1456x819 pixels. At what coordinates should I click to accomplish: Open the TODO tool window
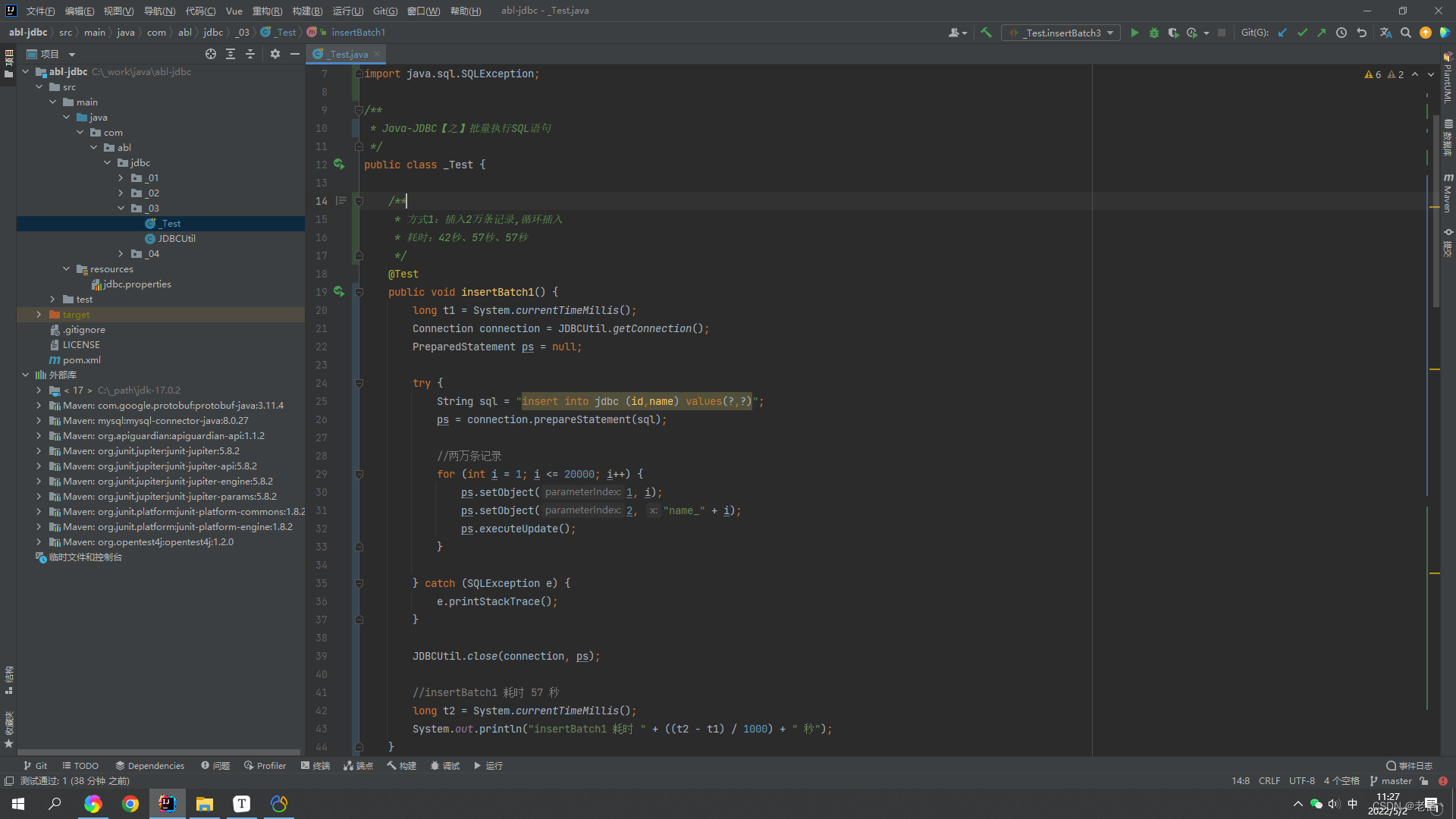pos(80,766)
